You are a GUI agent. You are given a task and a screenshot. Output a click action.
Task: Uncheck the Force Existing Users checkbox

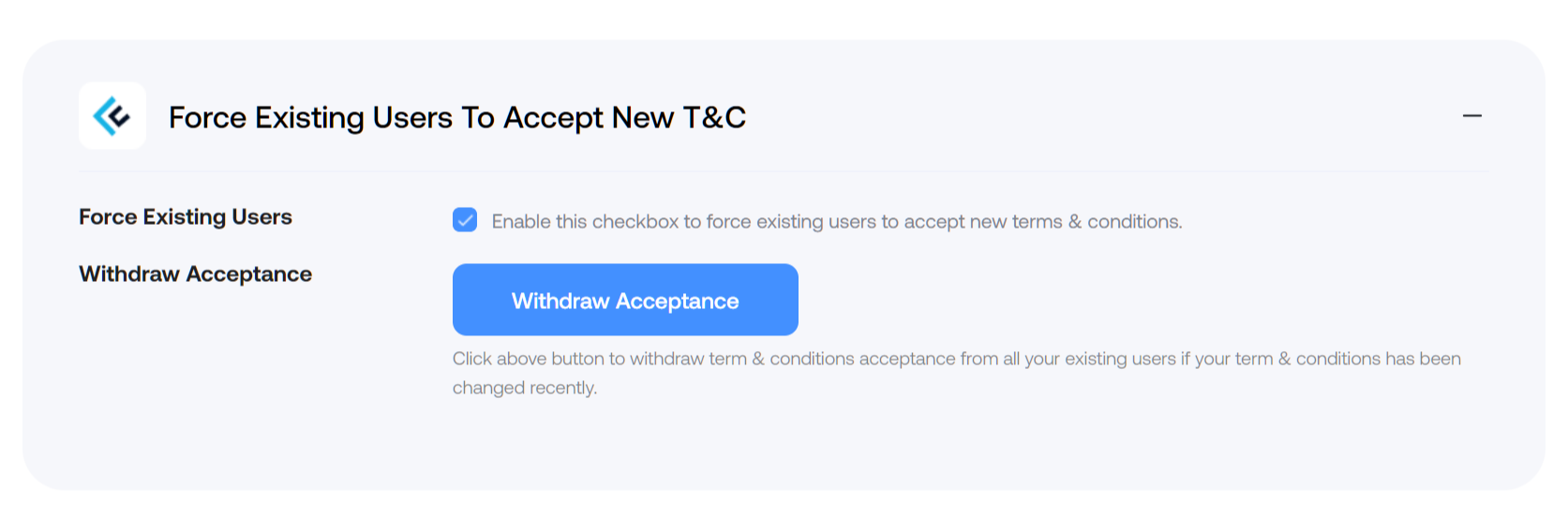465,220
